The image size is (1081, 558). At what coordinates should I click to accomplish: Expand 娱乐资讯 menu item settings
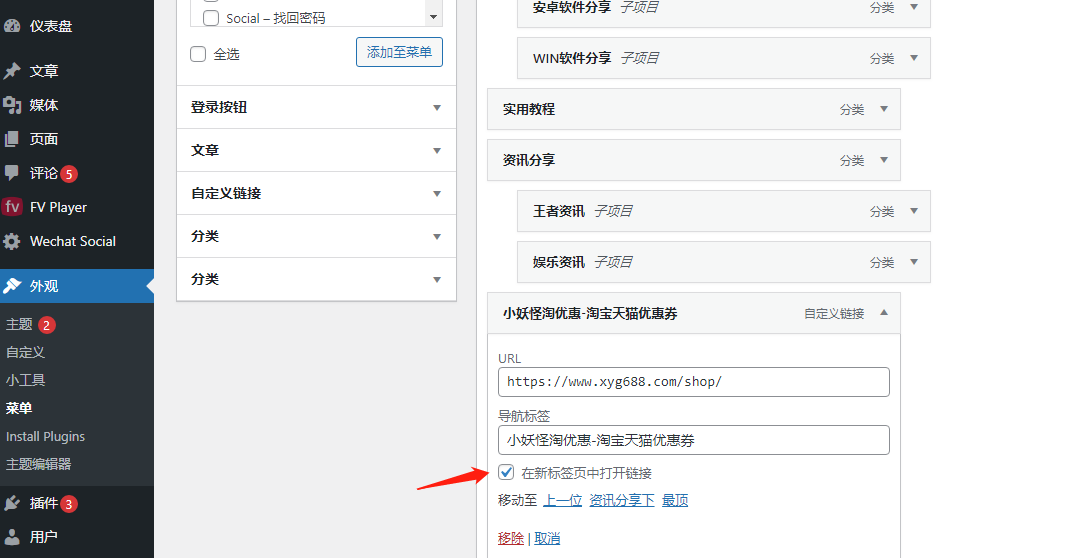(x=914, y=262)
